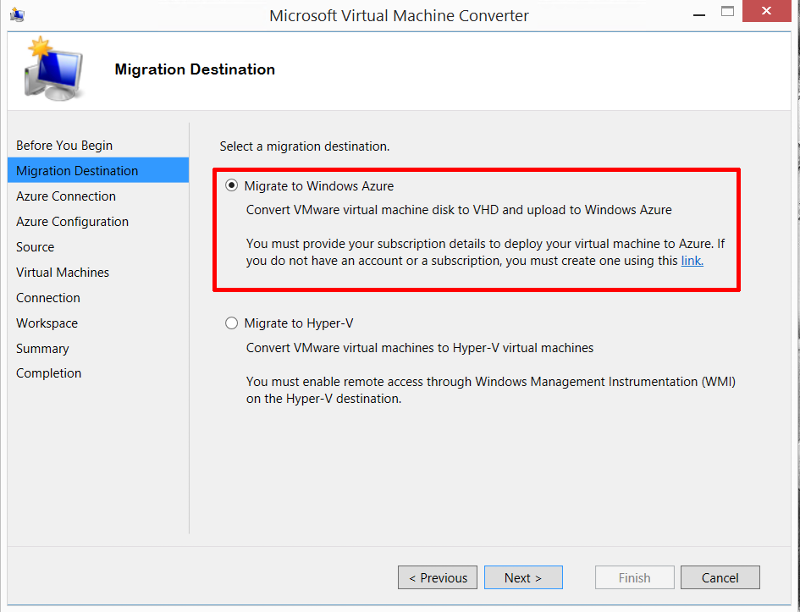
Task: Open the Source step
Action: coord(35,247)
